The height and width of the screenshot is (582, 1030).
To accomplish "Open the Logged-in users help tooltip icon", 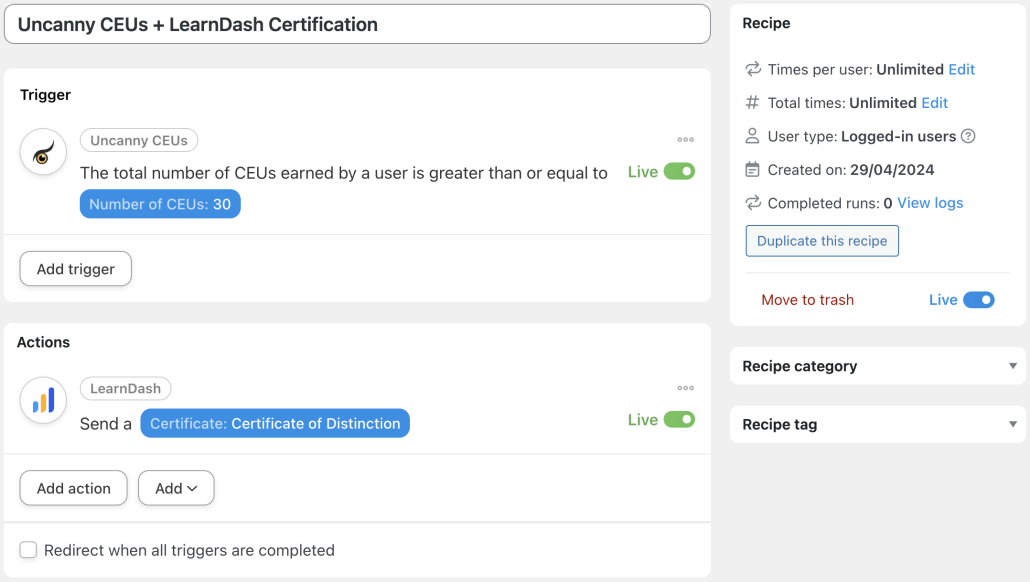I will point(967,136).
